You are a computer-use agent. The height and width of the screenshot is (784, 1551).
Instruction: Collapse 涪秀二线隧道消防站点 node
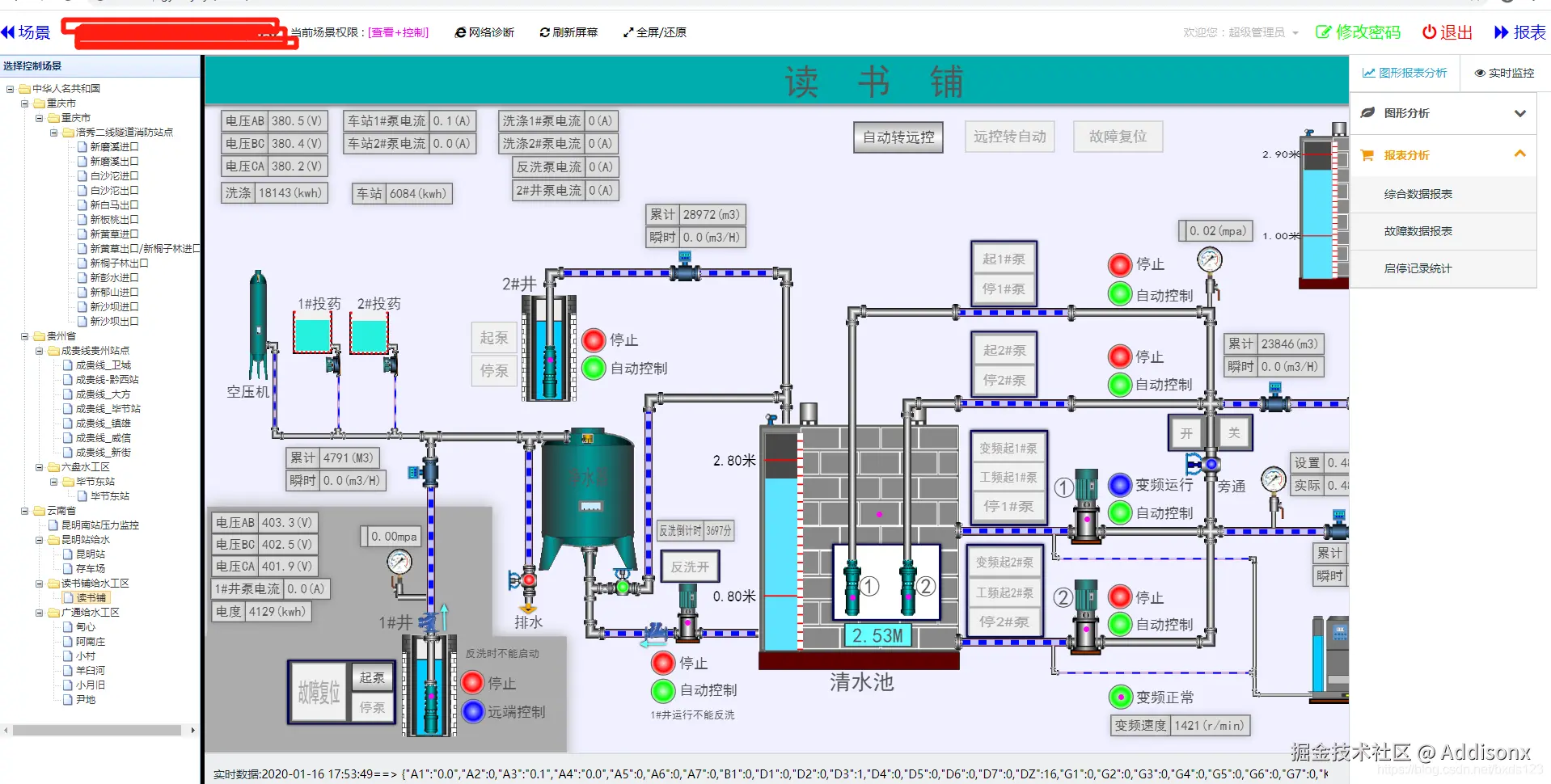53,133
